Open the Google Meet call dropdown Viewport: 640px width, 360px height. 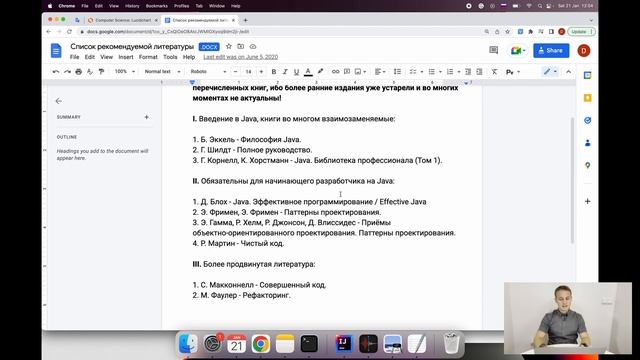[518, 51]
